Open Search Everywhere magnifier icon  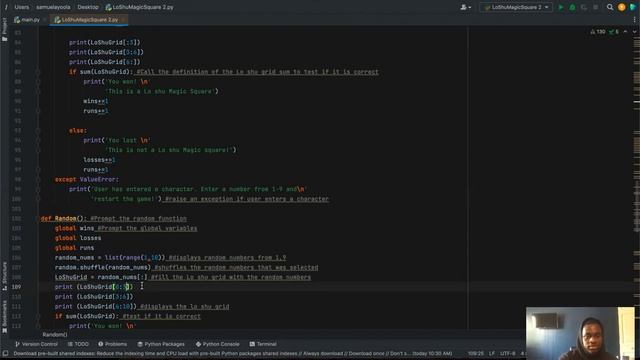(610, 7)
